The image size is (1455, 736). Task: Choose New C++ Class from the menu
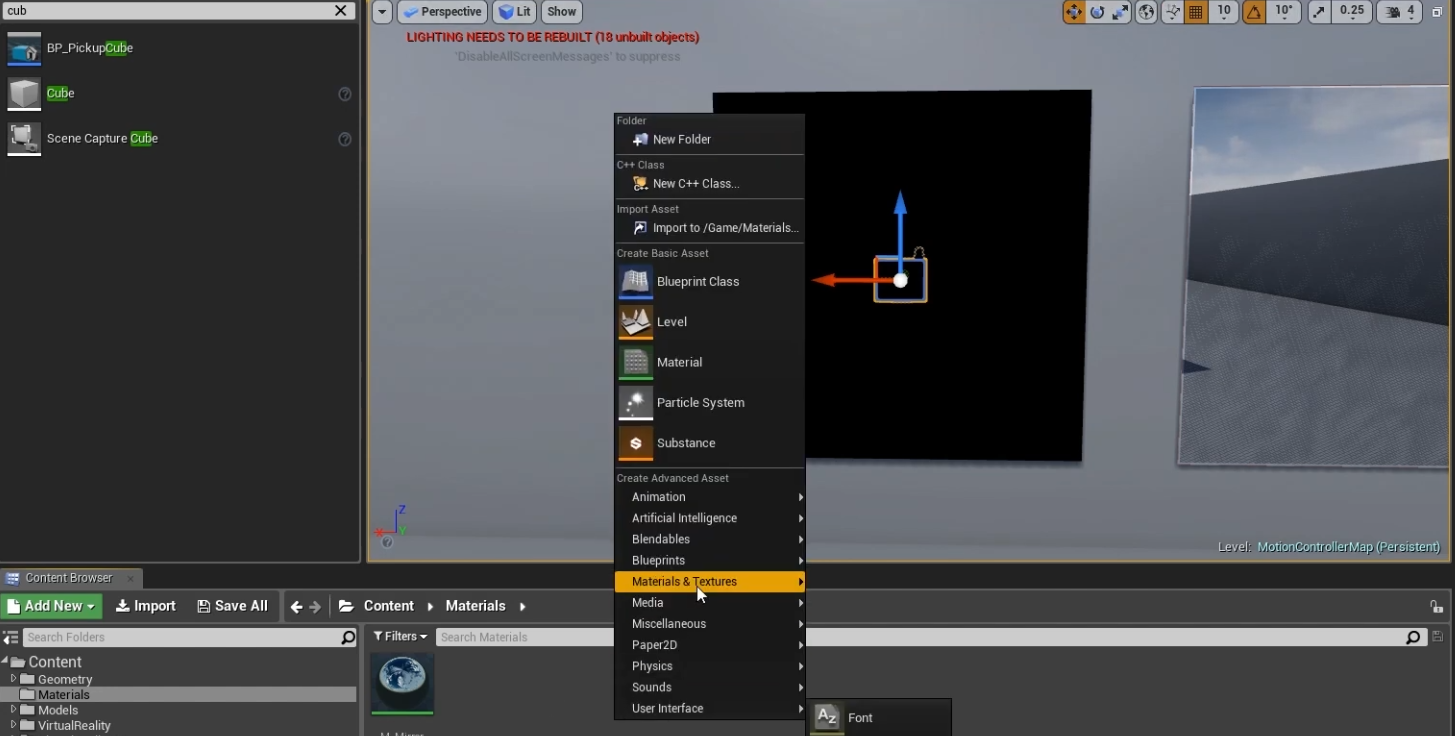pyautogui.click(x=709, y=184)
